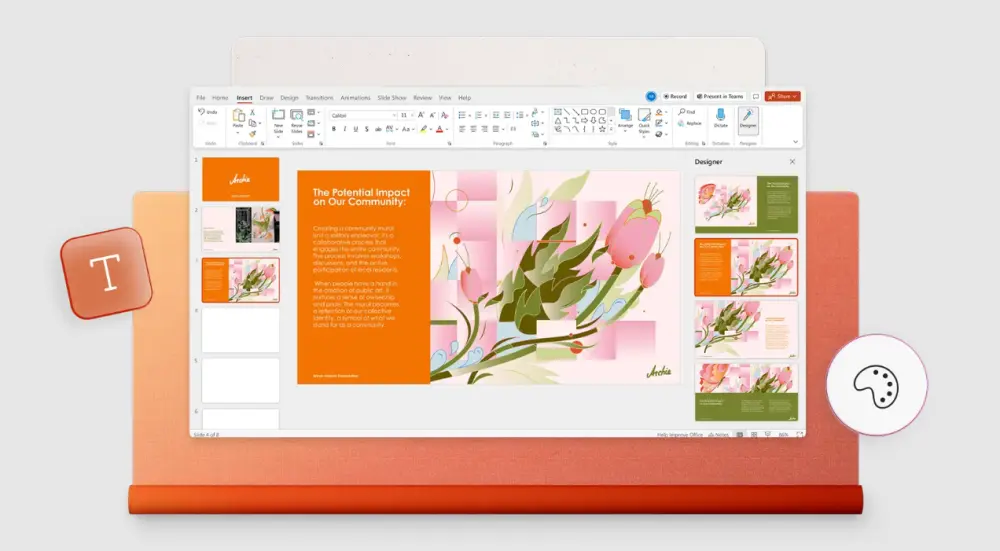Select the right arrow shape in the gallery
The image size is (1000, 551).
tap(584, 120)
